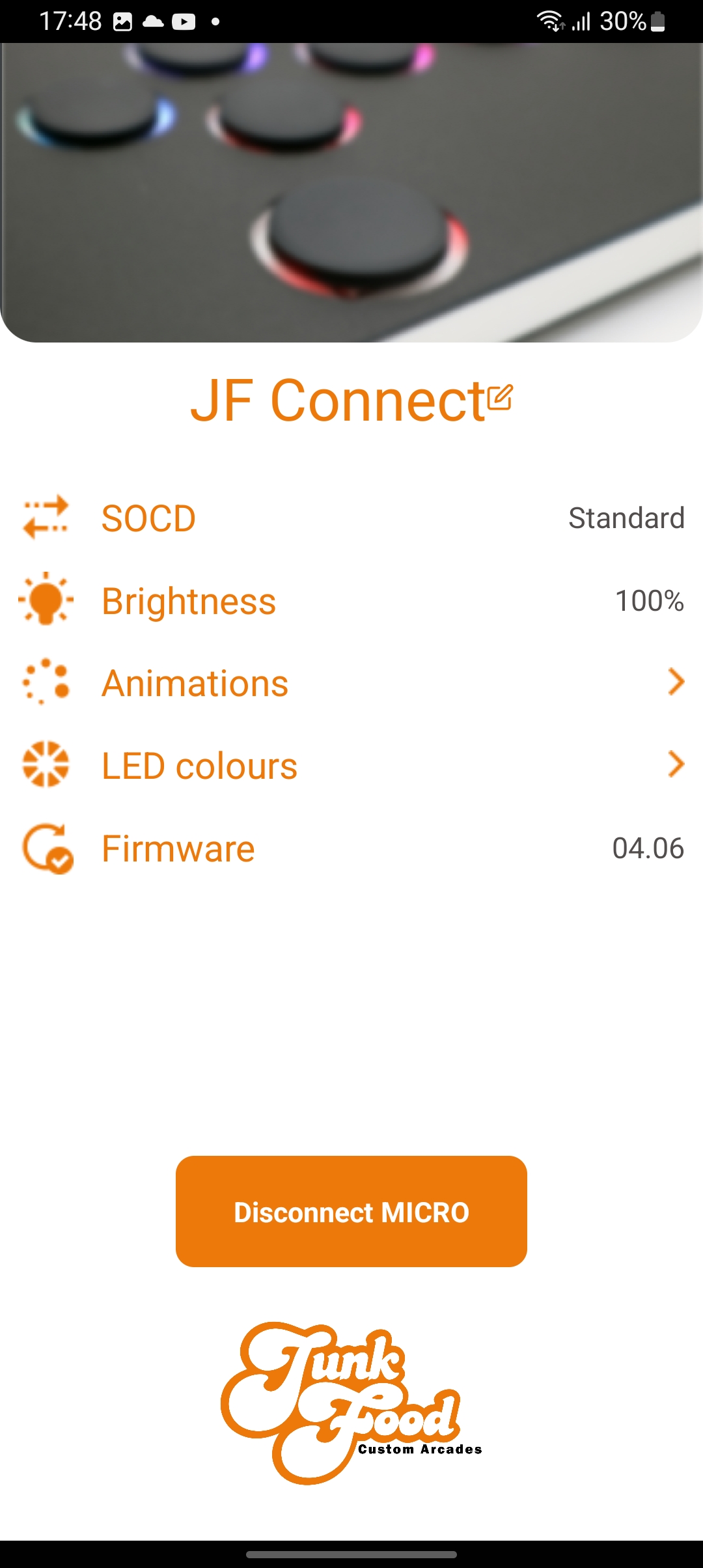This screenshot has height=1568, width=703.
Task: Tap the firmware version 04.06
Action: point(648,848)
